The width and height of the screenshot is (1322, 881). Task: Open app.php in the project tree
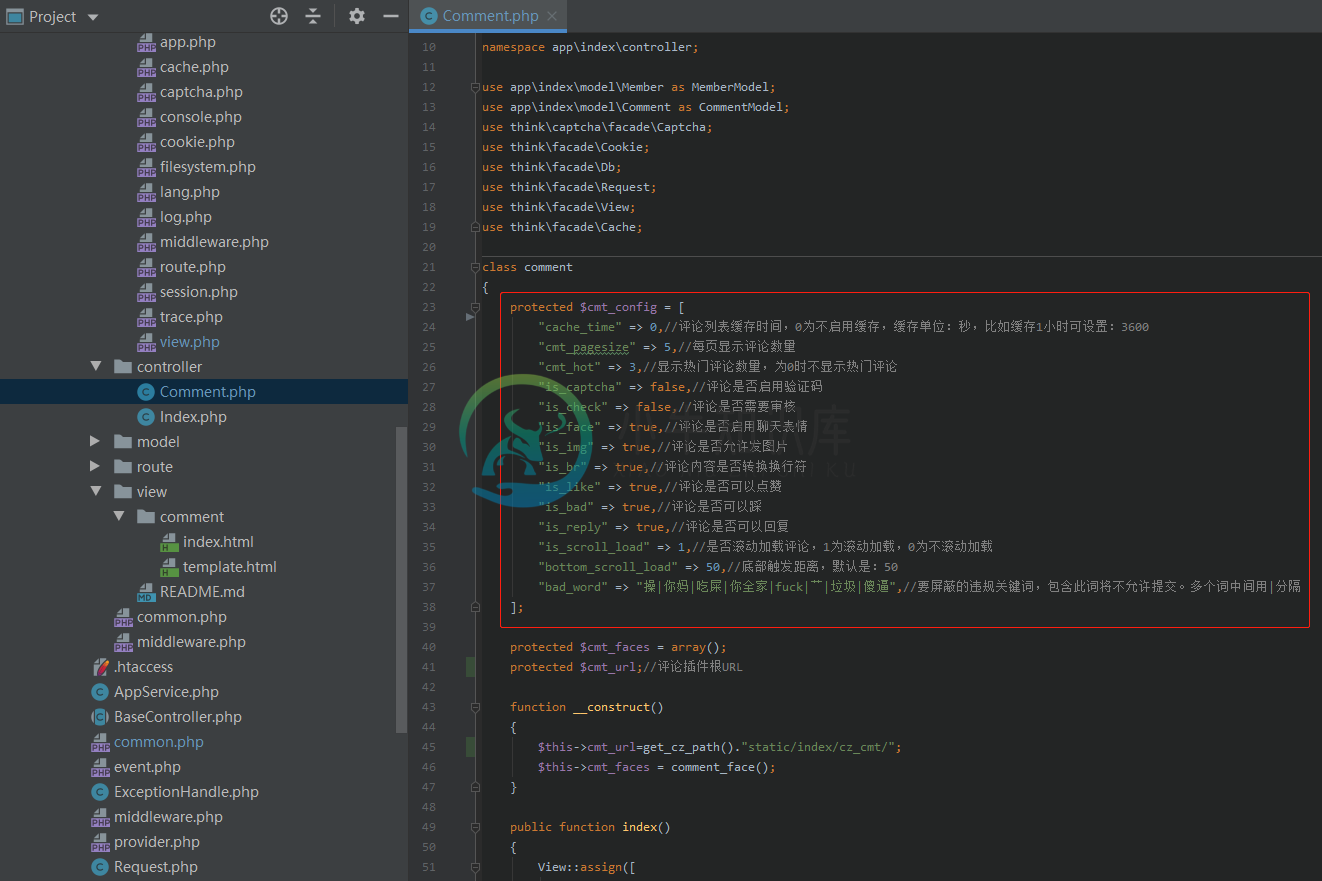187,42
